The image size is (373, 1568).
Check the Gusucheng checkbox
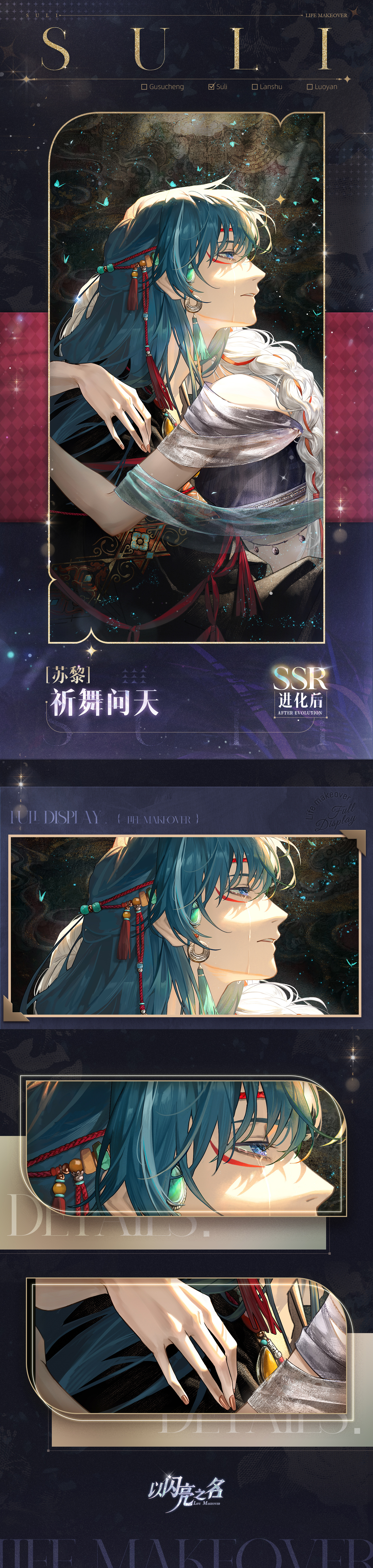coord(145,87)
